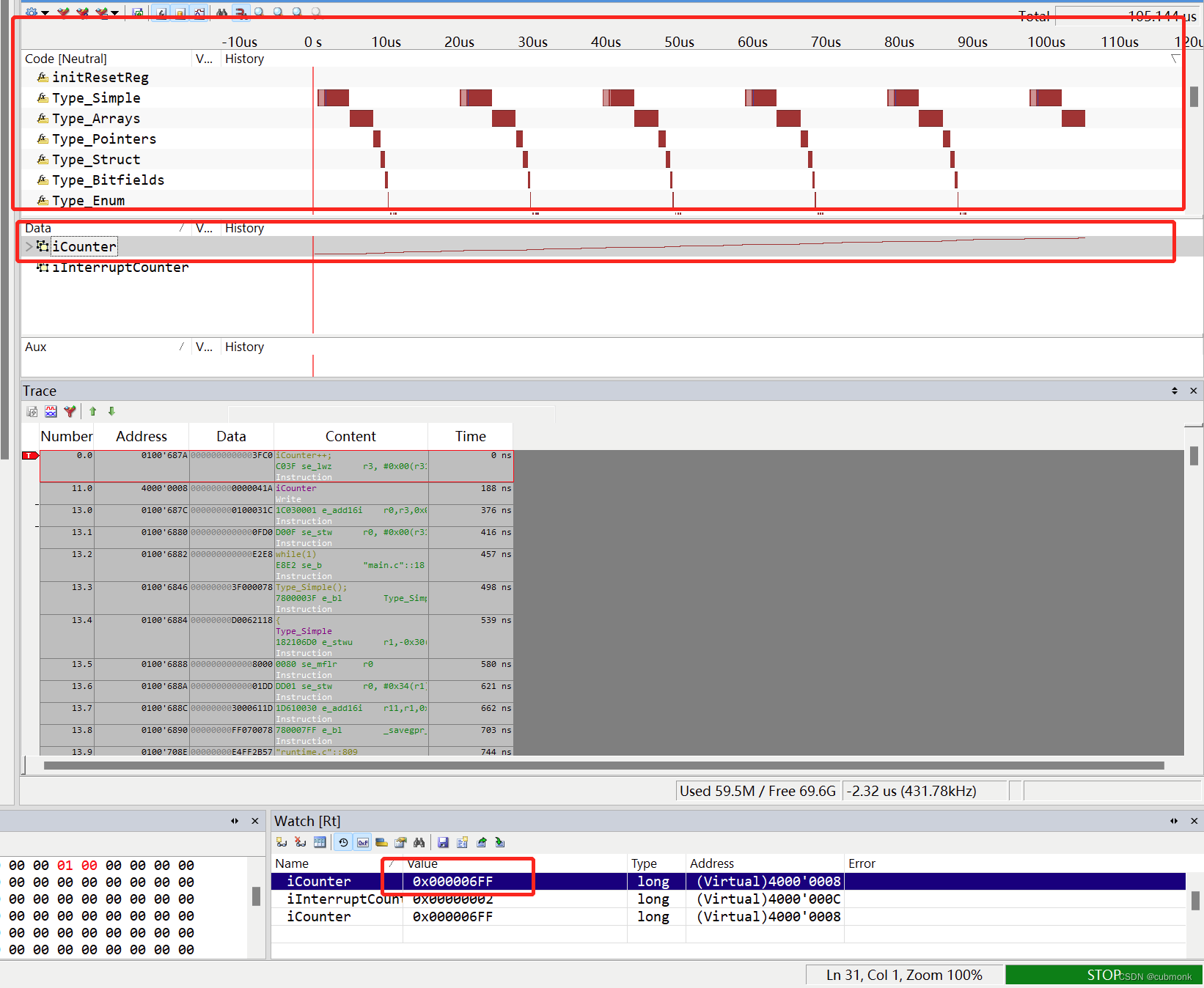Click the Data section header
This screenshot has height=988, width=1204.
(106, 228)
